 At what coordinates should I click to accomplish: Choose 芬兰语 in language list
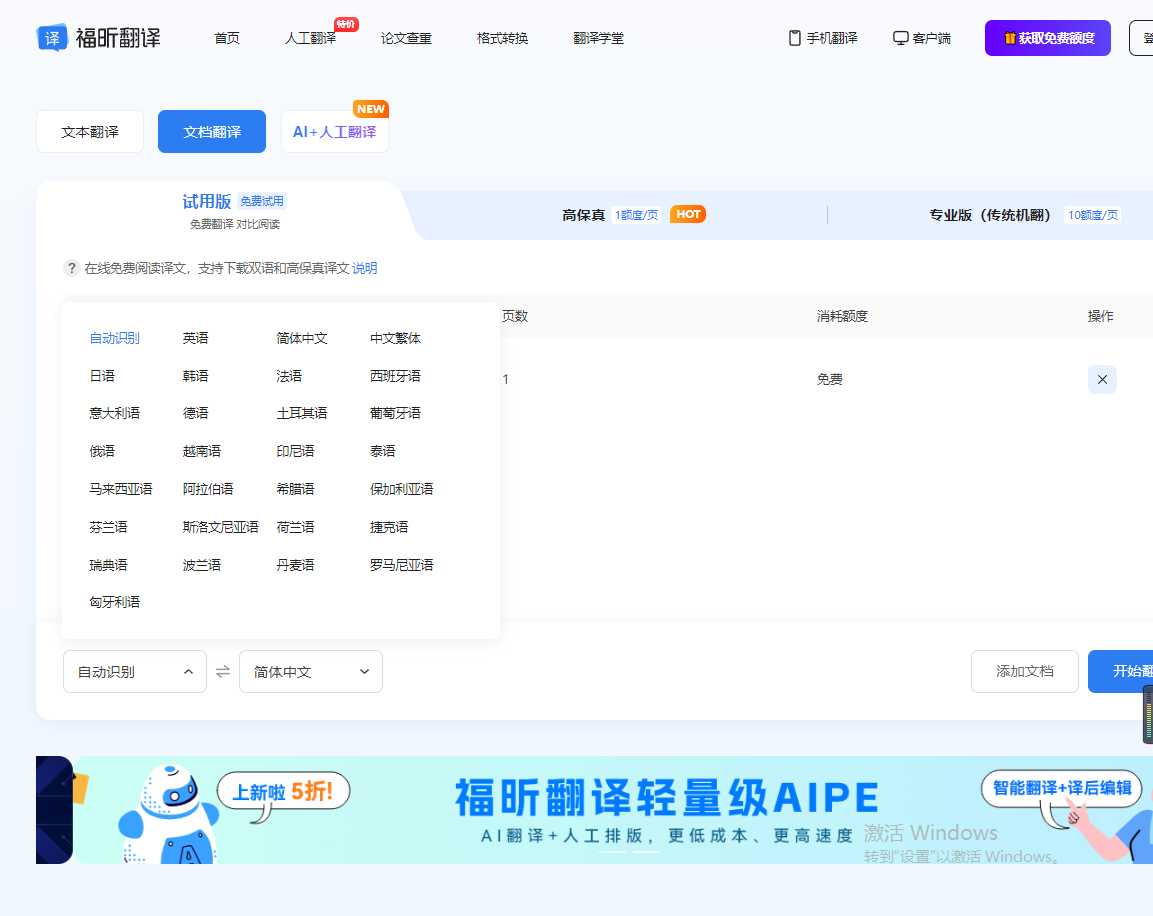(108, 527)
